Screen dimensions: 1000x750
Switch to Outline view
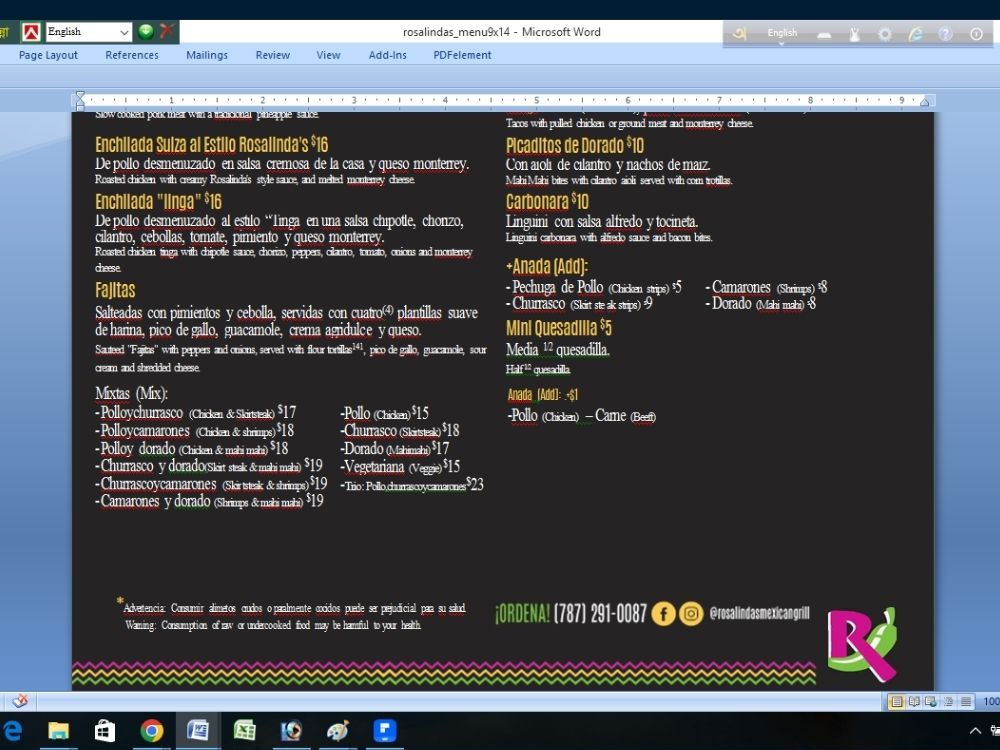(948, 702)
